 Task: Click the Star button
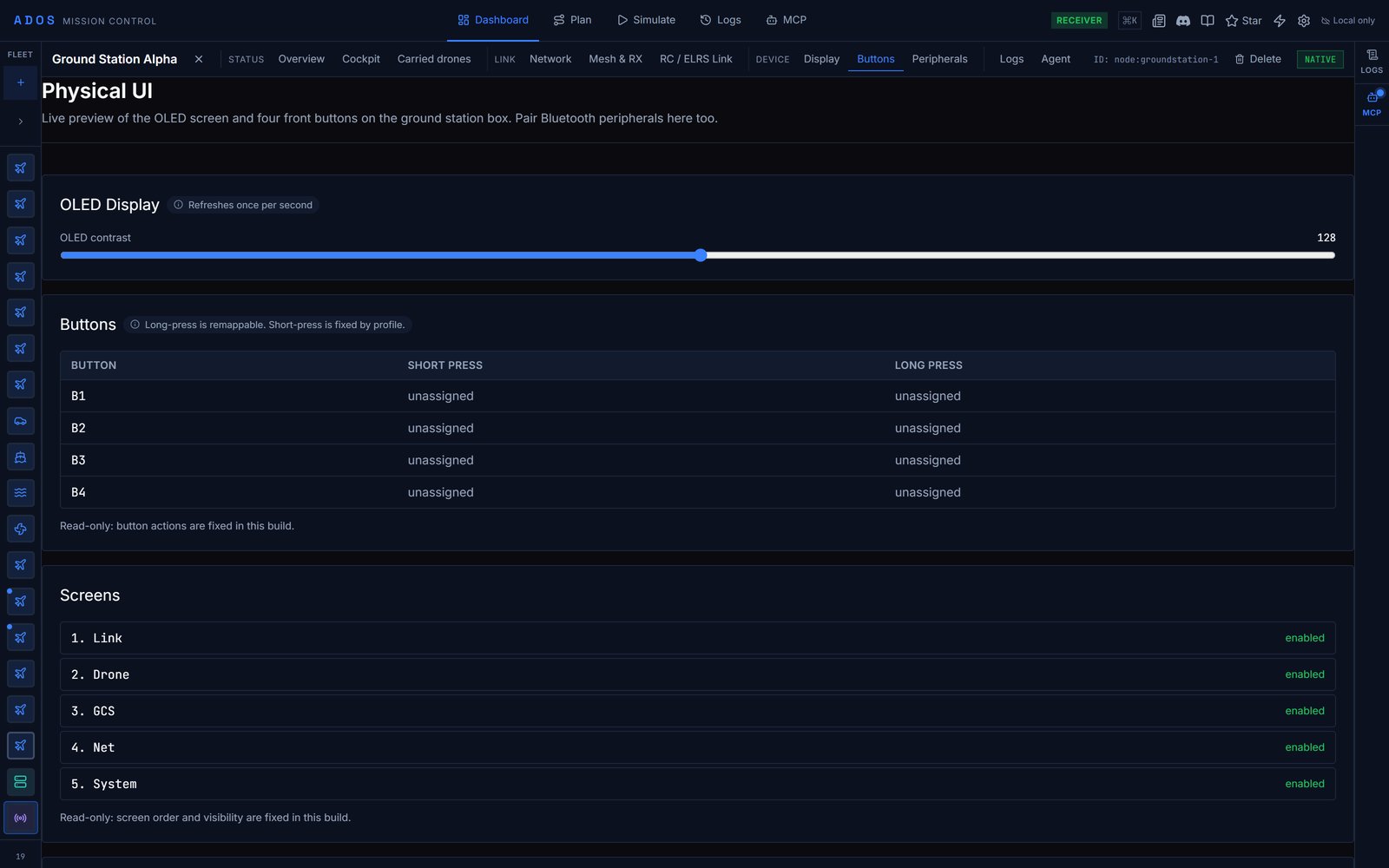click(x=1243, y=20)
